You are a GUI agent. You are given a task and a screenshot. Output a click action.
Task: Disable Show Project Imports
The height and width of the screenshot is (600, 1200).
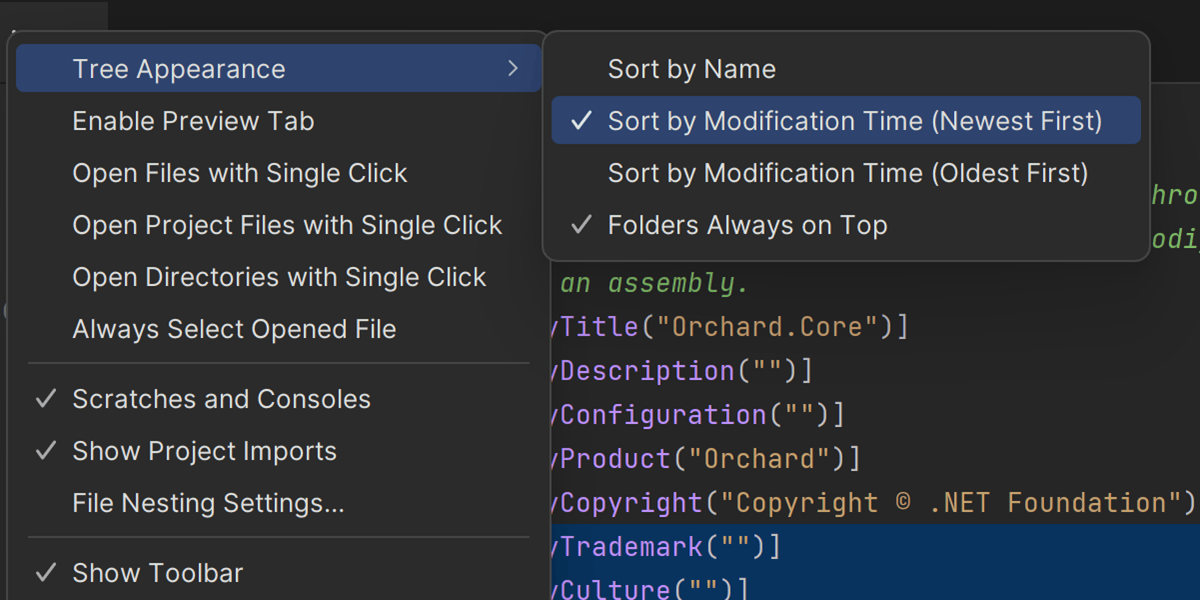(204, 451)
